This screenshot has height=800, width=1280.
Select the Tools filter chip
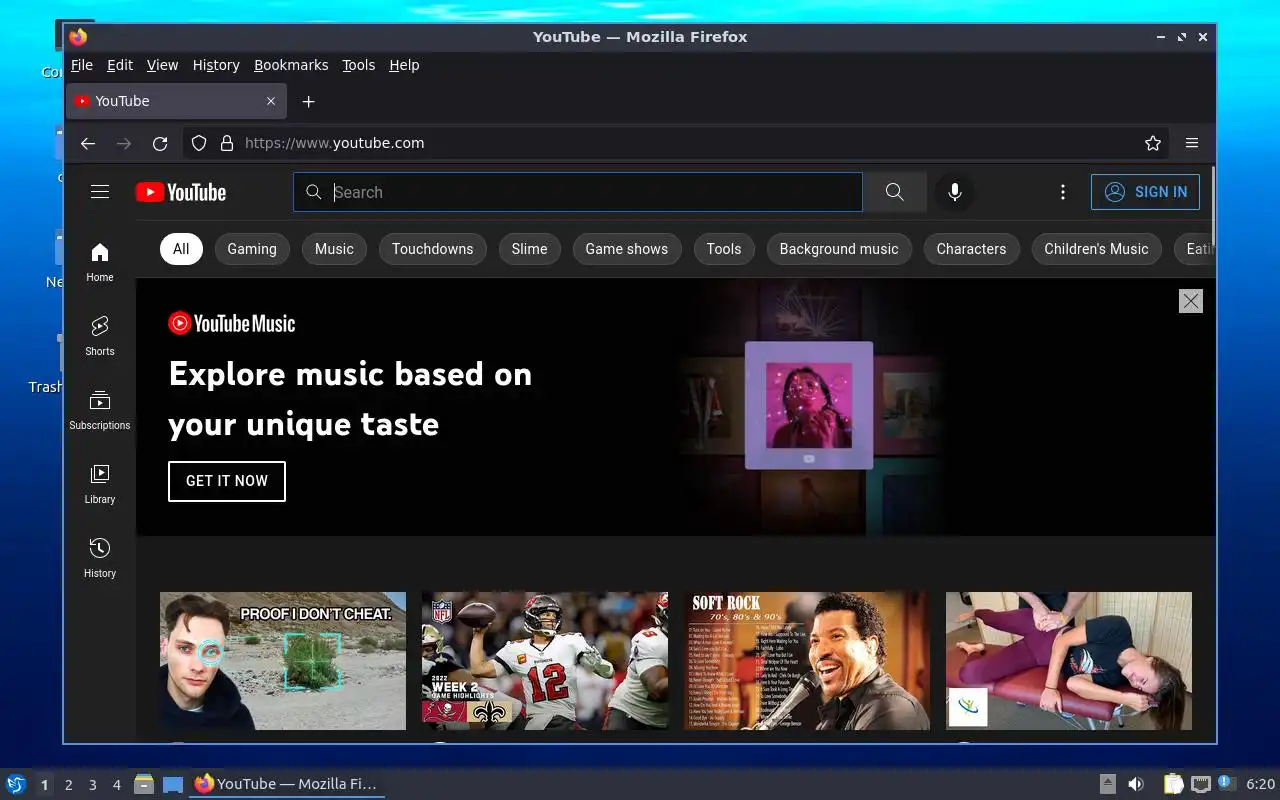tap(724, 249)
